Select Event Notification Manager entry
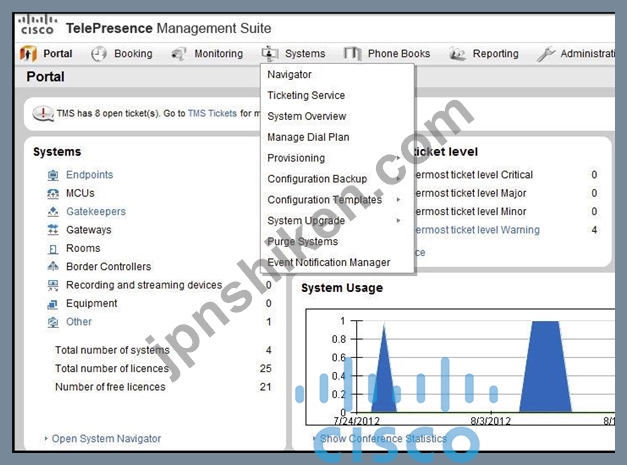This screenshot has width=627, height=465. pyautogui.click(x=329, y=262)
